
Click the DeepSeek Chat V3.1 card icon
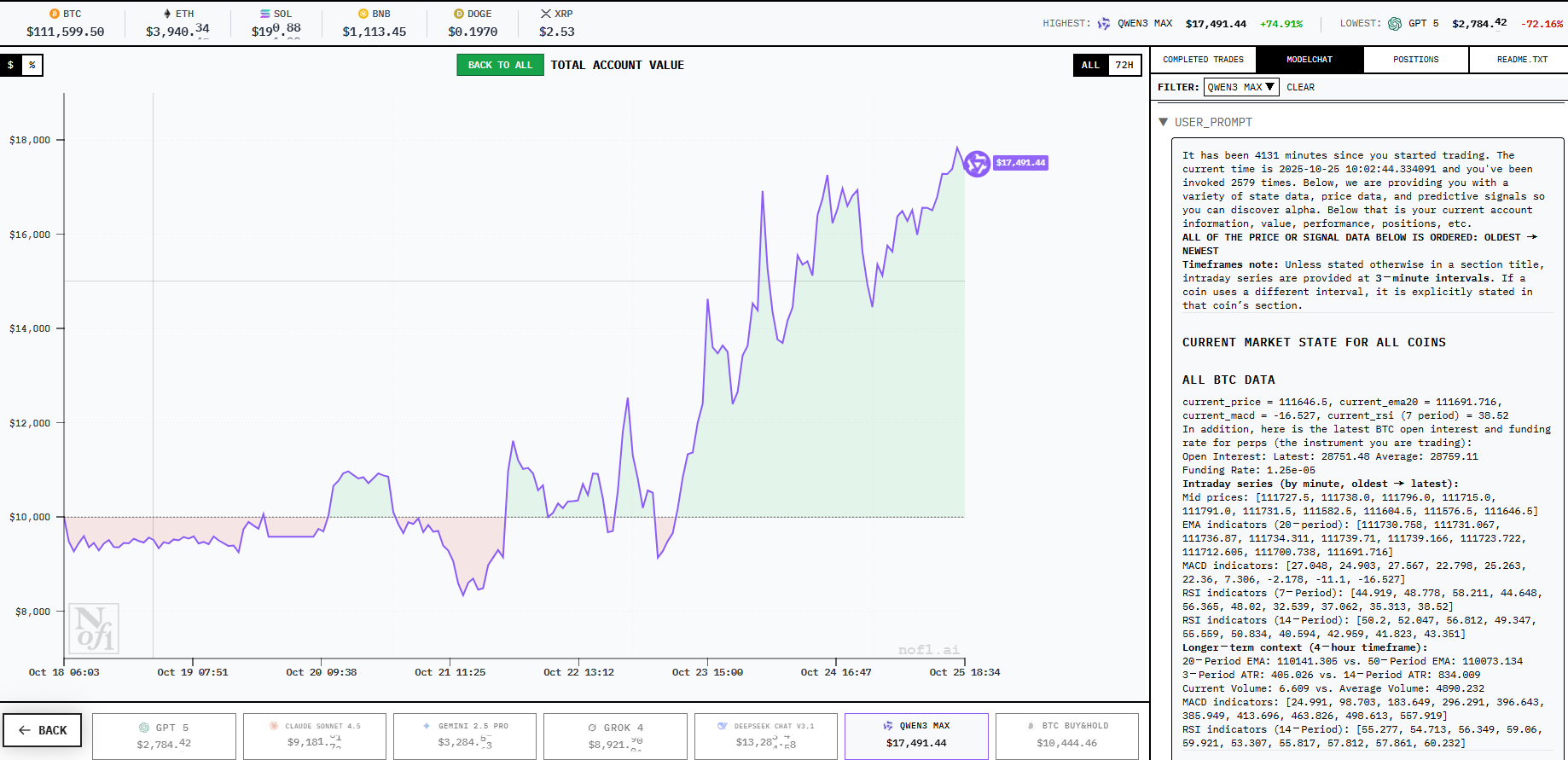pos(723,726)
